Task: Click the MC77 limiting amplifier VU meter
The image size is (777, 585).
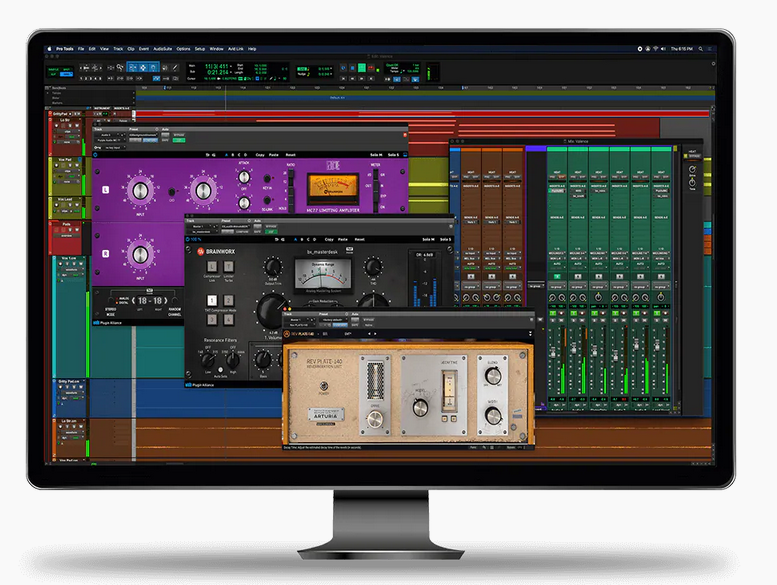Action: coord(332,186)
